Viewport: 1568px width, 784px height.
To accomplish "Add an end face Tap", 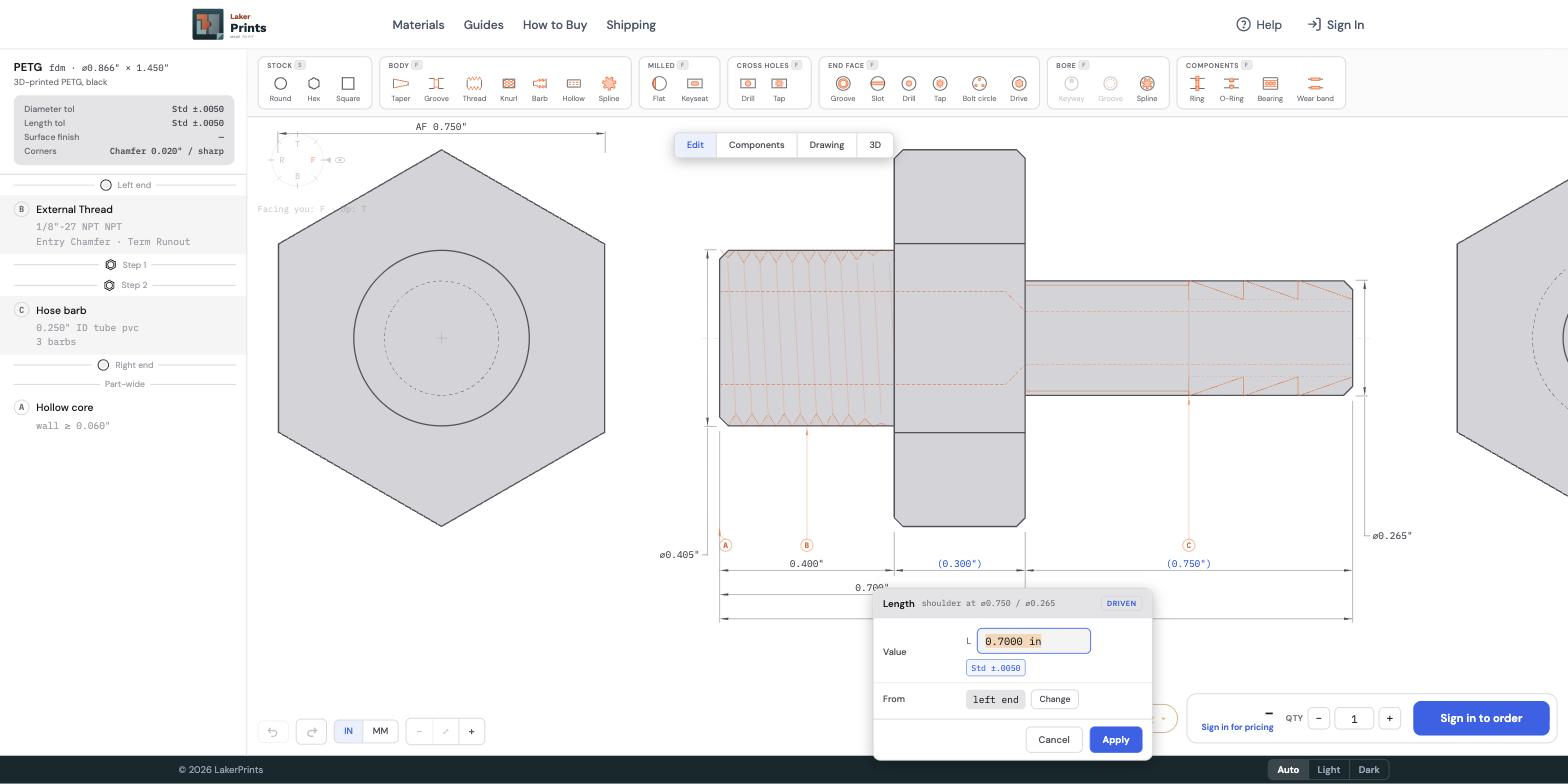I will [939, 88].
